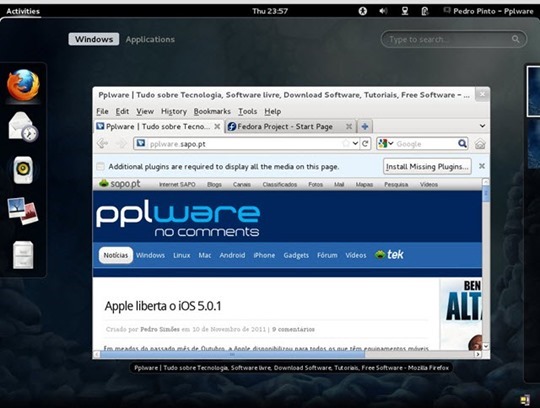The image size is (540, 408).
Task: Click the browser home icon
Action: coord(480,144)
